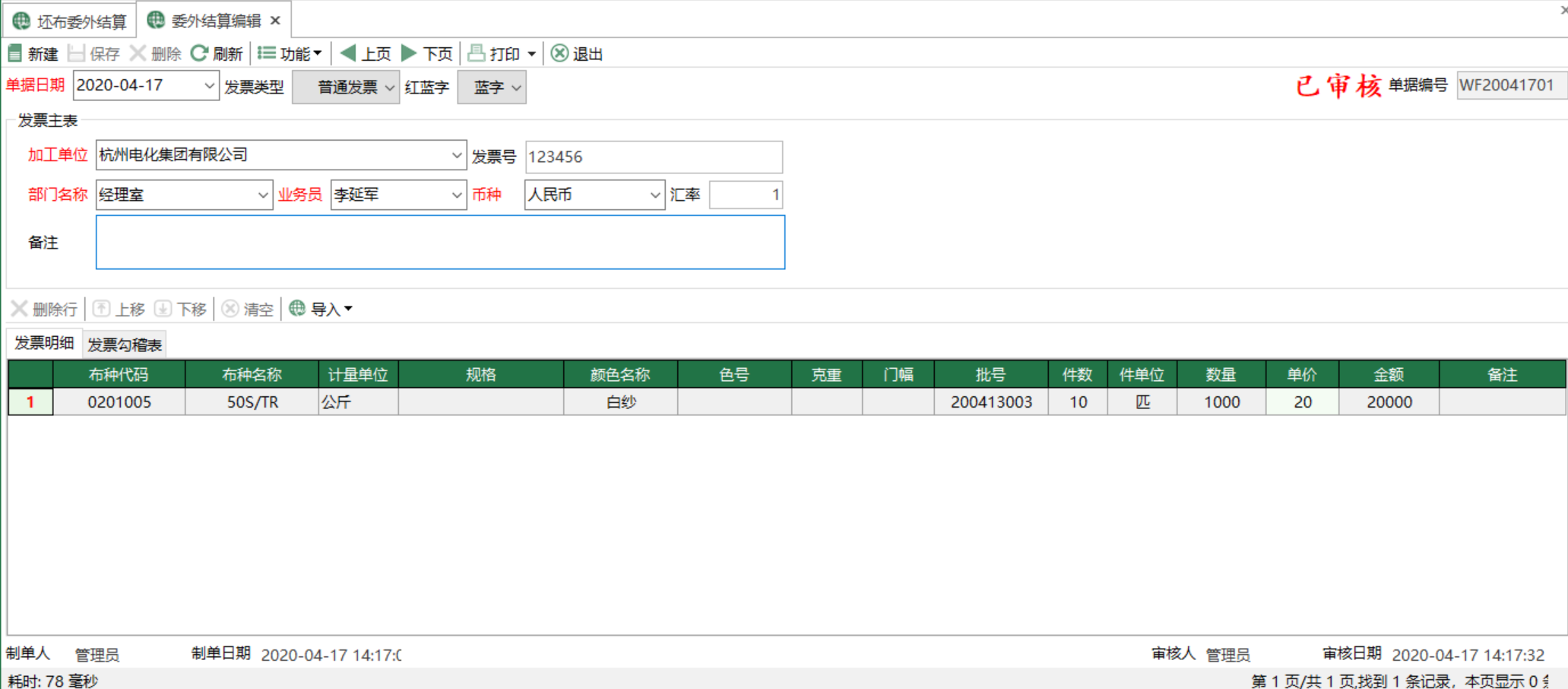Click the cell 50S/TR
This screenshot has height=689, width=1568.
point(252,402)
